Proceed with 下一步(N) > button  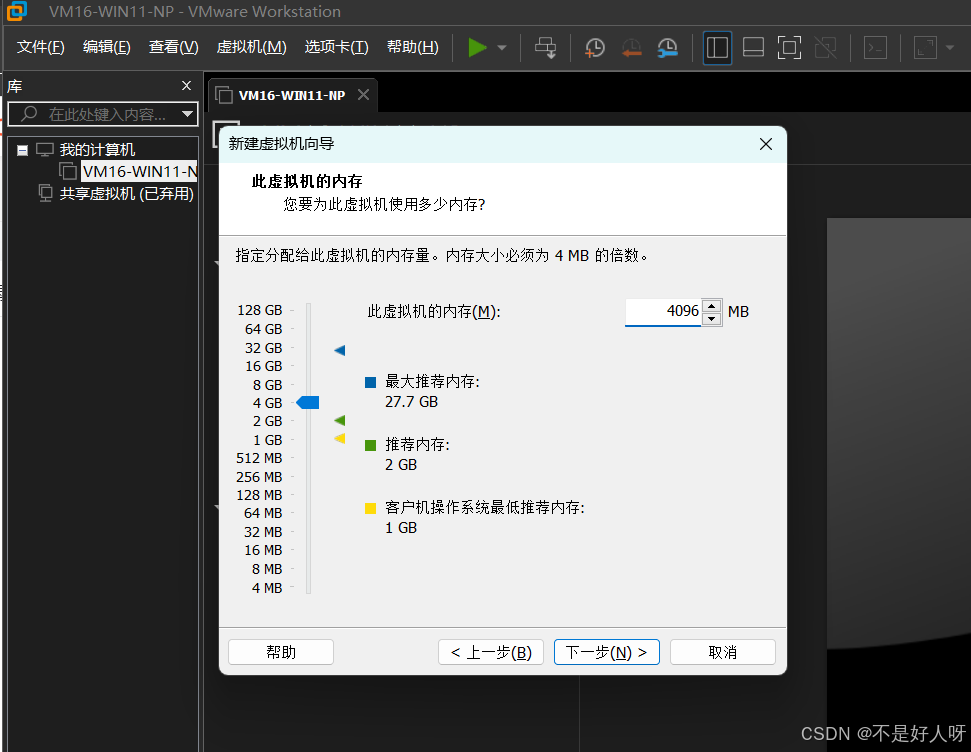(x=607, y=652)
